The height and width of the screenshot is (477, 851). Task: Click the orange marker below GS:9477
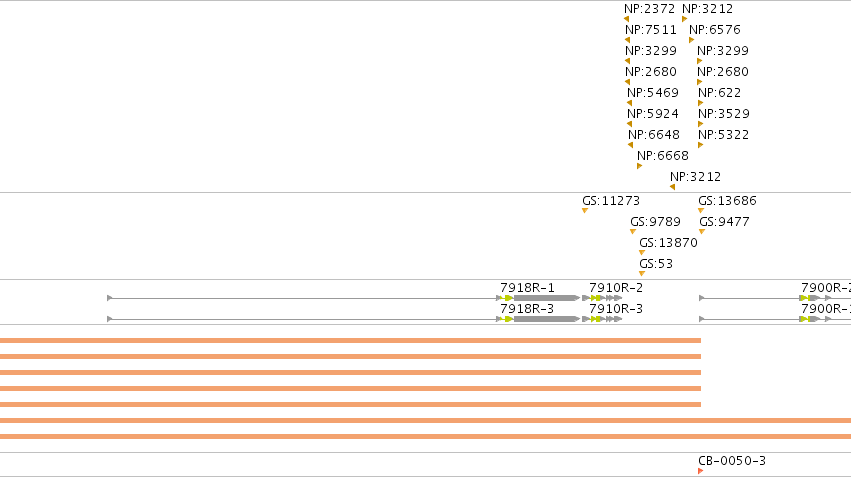point(702,232)
